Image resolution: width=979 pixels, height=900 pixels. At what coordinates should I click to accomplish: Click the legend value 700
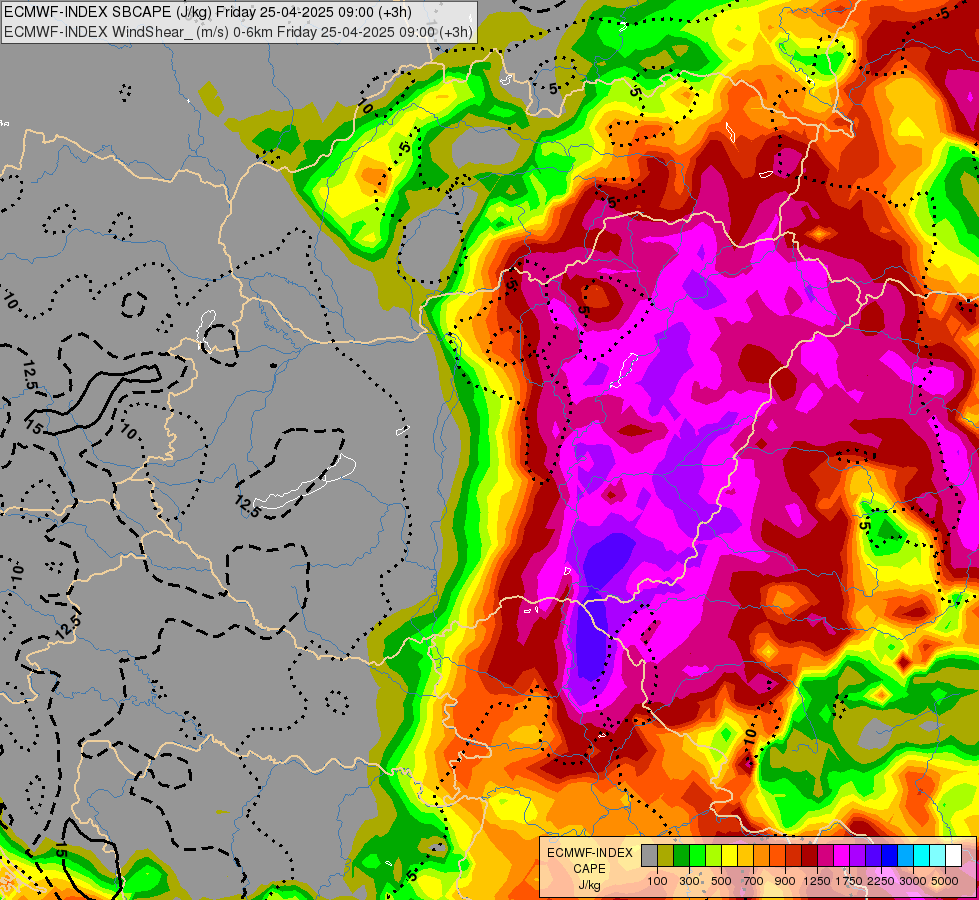pos(754,881)
